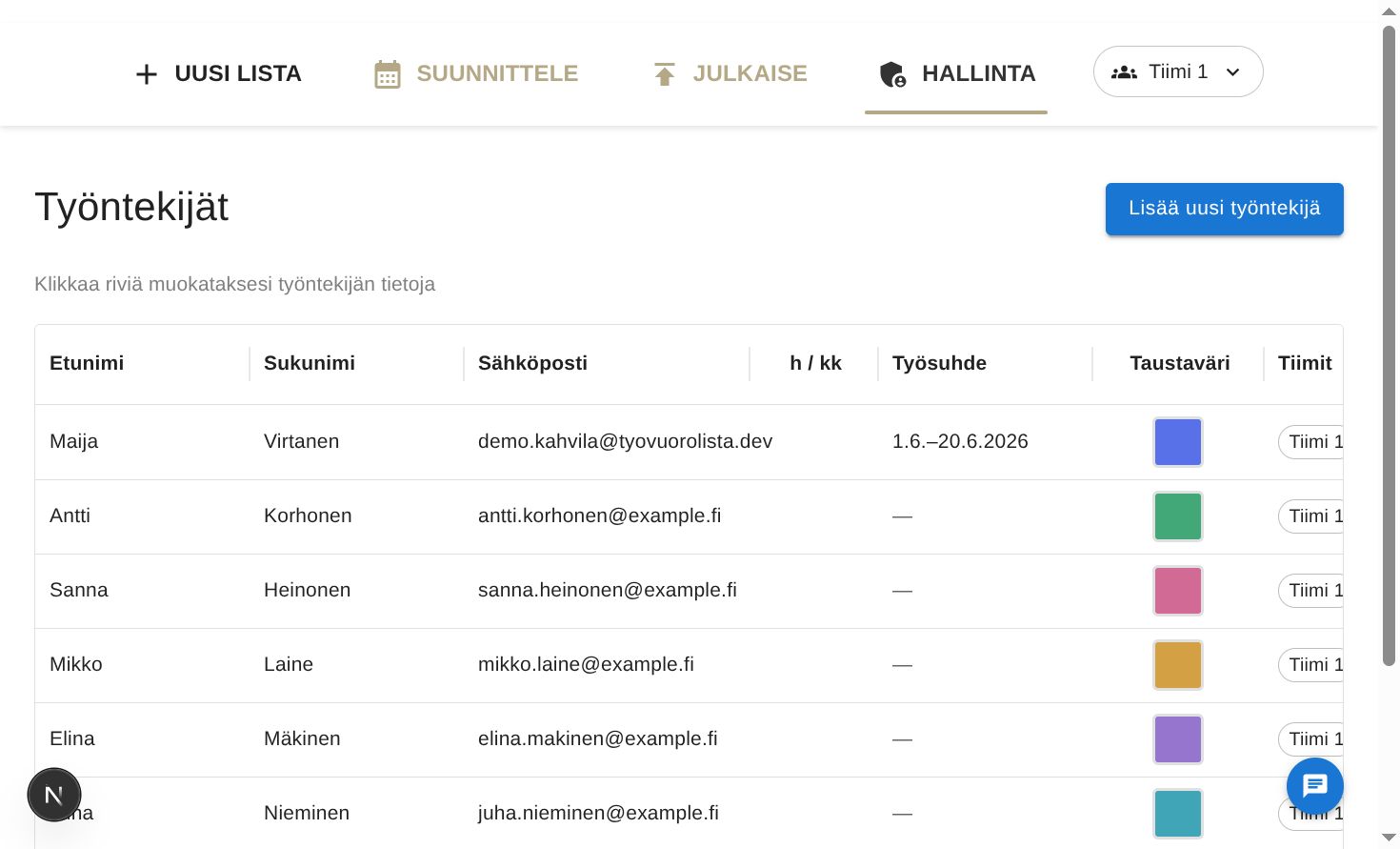Click Mikko's Tiimi 1 chip
1400x849 pixels.
pyautogui.click(x=1311, y=665)
